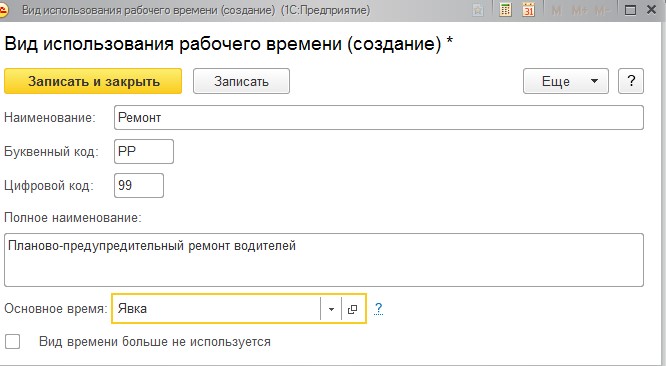Open help with the ? button
The width and height of the screenshot is (666, 366).
click(x=631, y=81)
